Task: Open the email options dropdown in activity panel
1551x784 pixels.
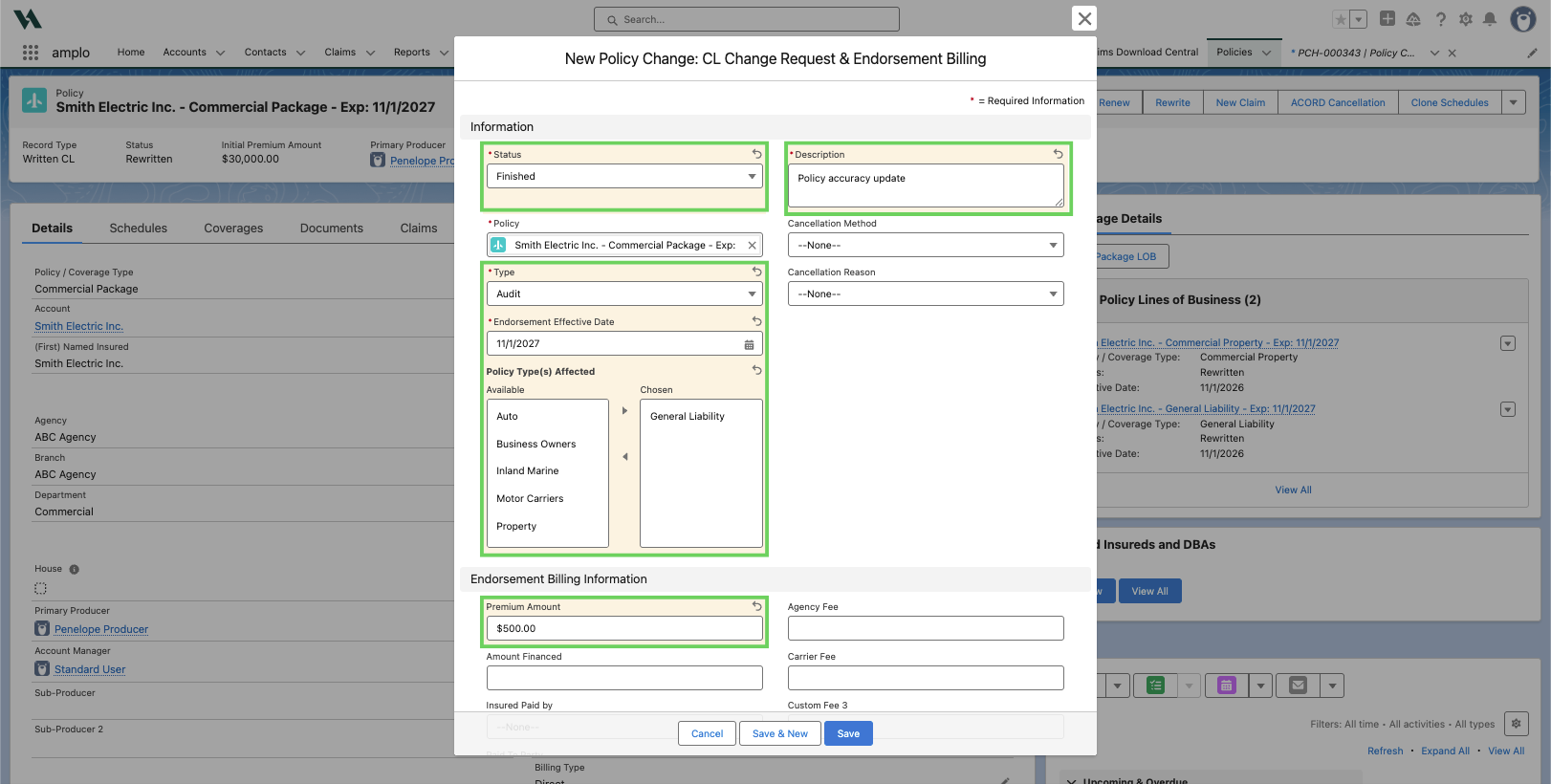Action: 1332,686
